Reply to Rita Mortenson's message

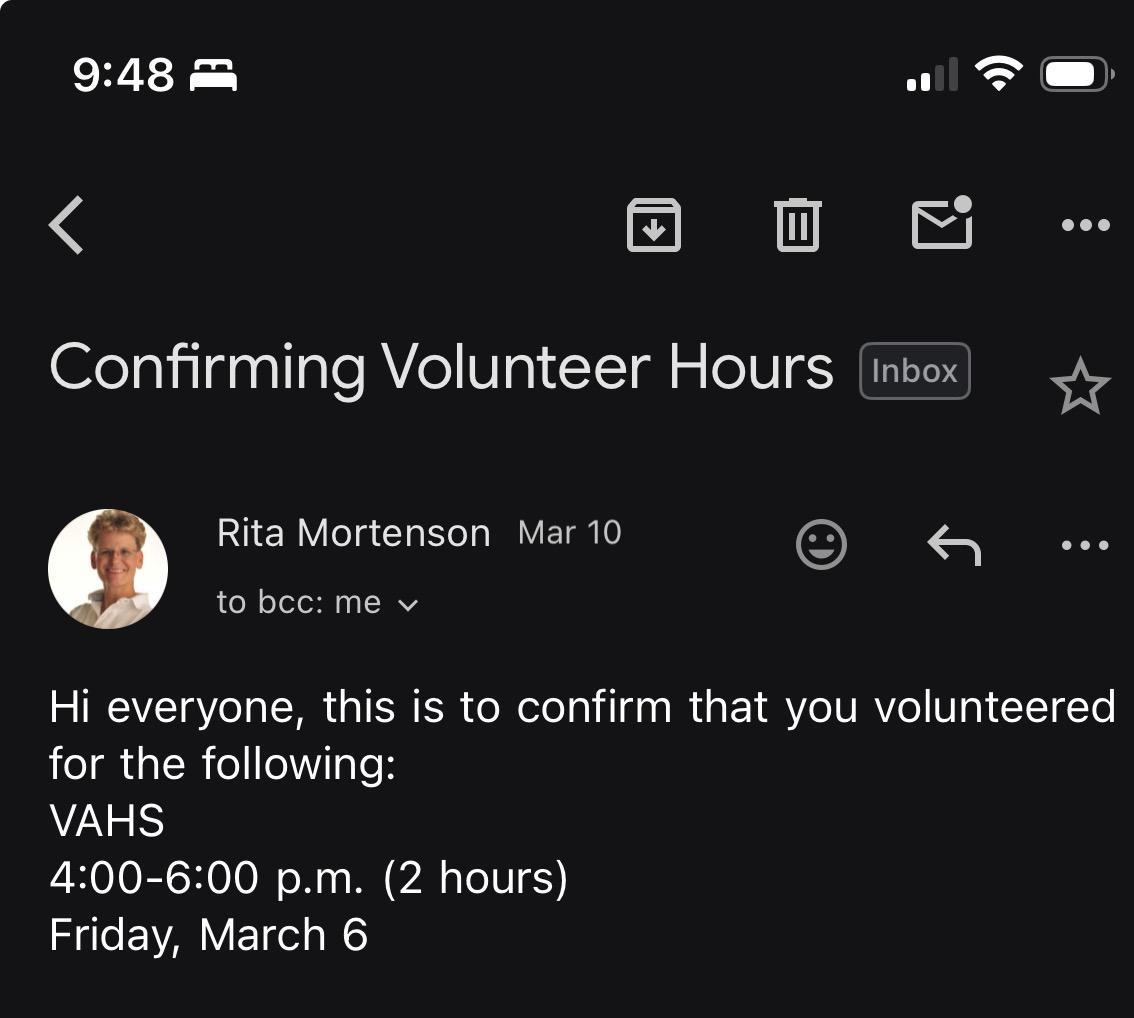pyautogui.click(x=954, y=545)
